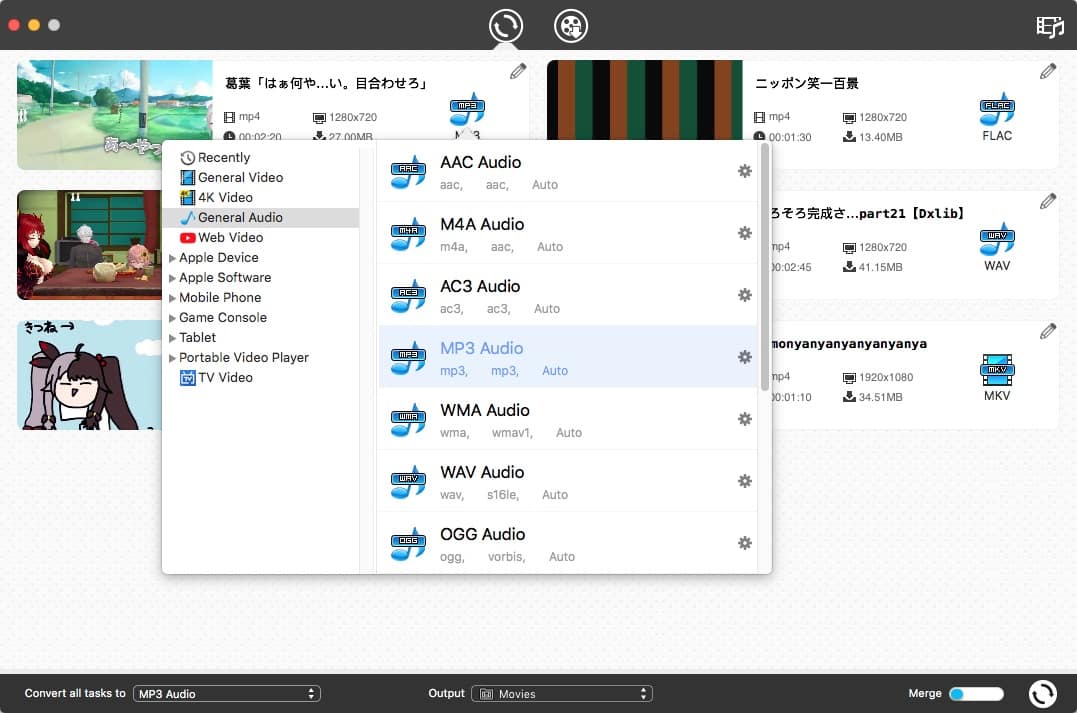
Task: Click the conversion arrows icon in top toolbar
Action: coord(505,25)
